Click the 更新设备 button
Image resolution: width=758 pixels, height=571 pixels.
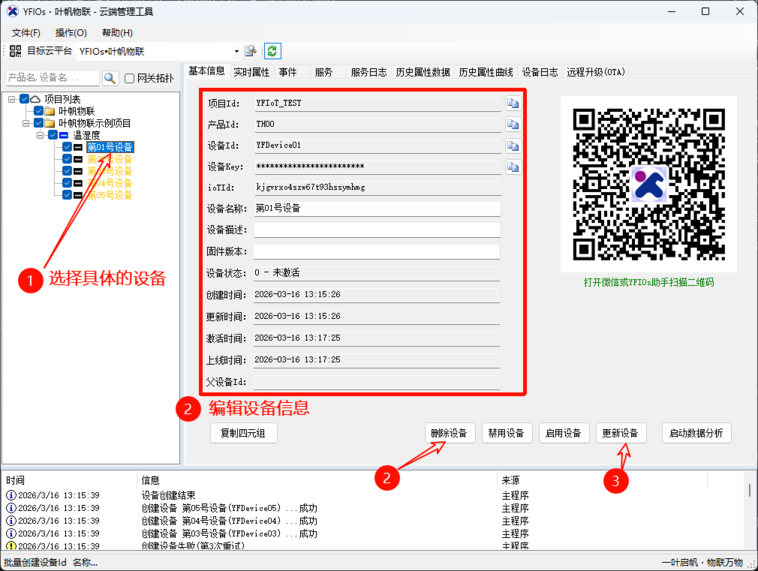point(621,433)
